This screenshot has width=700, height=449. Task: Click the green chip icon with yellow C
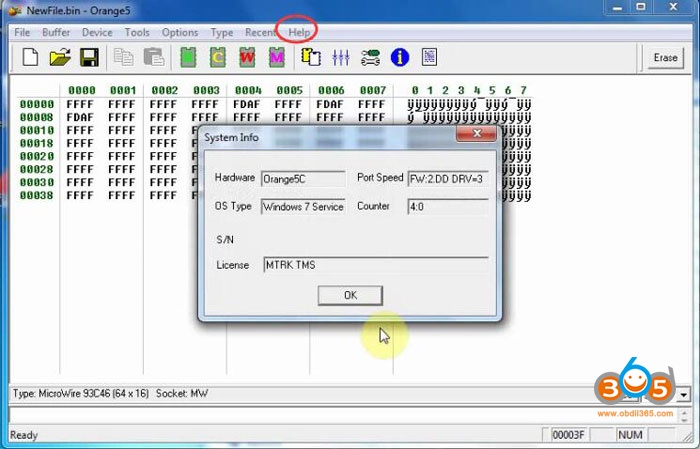pyautogui.click(x=217, y=58)
